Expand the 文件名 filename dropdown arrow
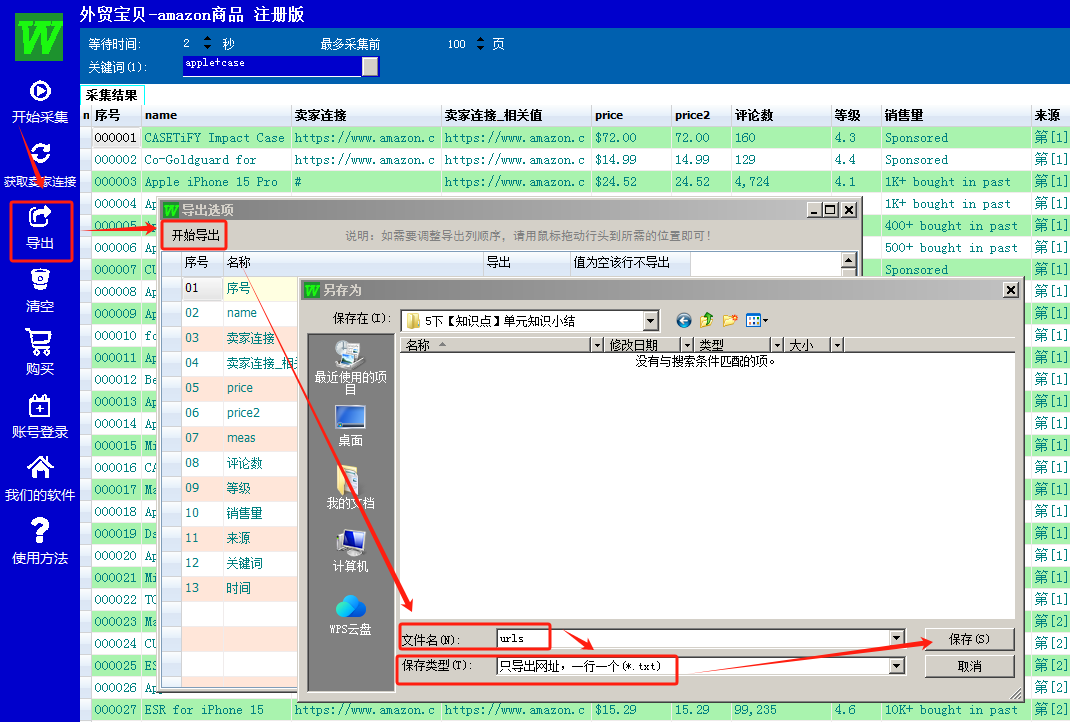This screenshot has width=1070, height=722. [x=897, y=638]
